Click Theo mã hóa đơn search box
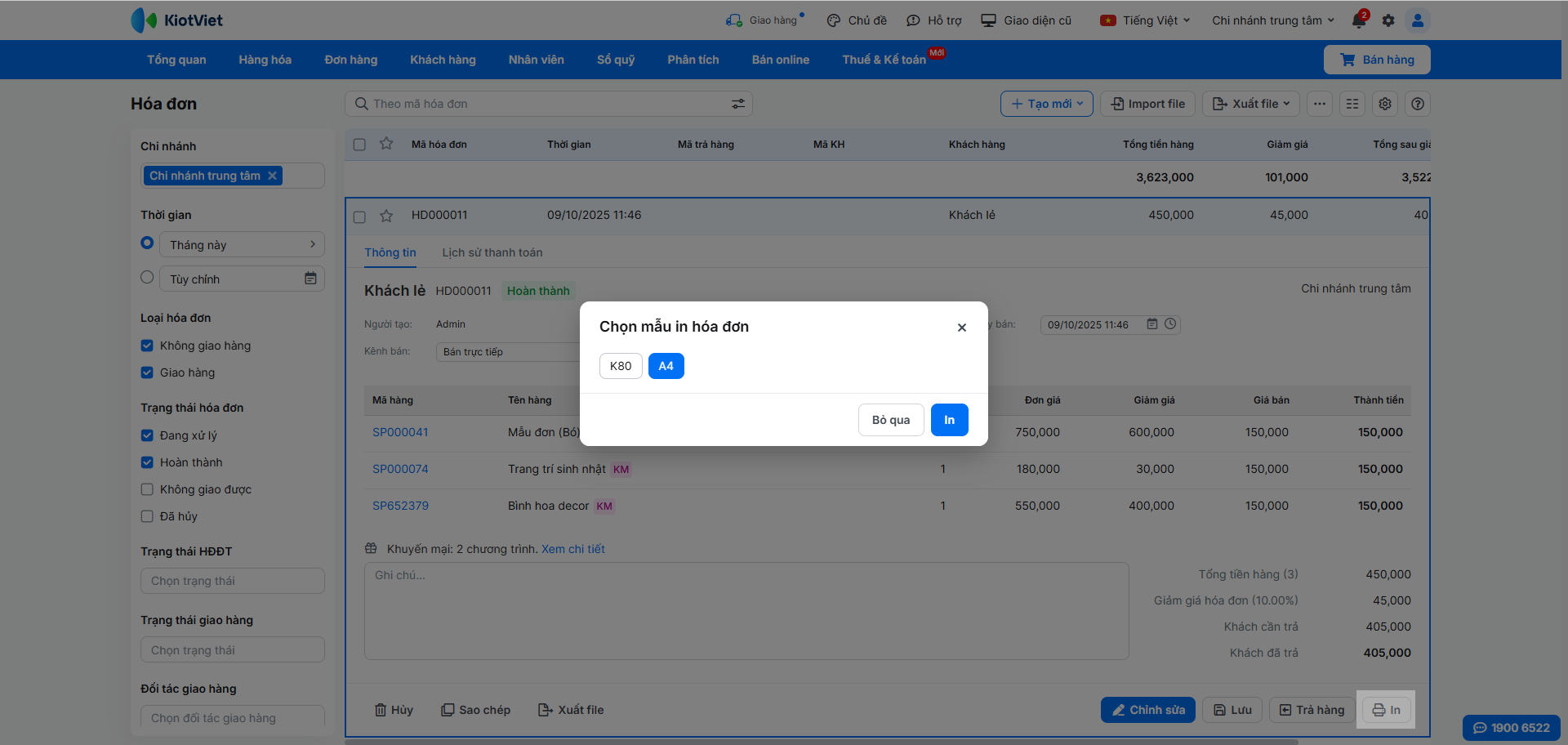 [x=549, y=104]
